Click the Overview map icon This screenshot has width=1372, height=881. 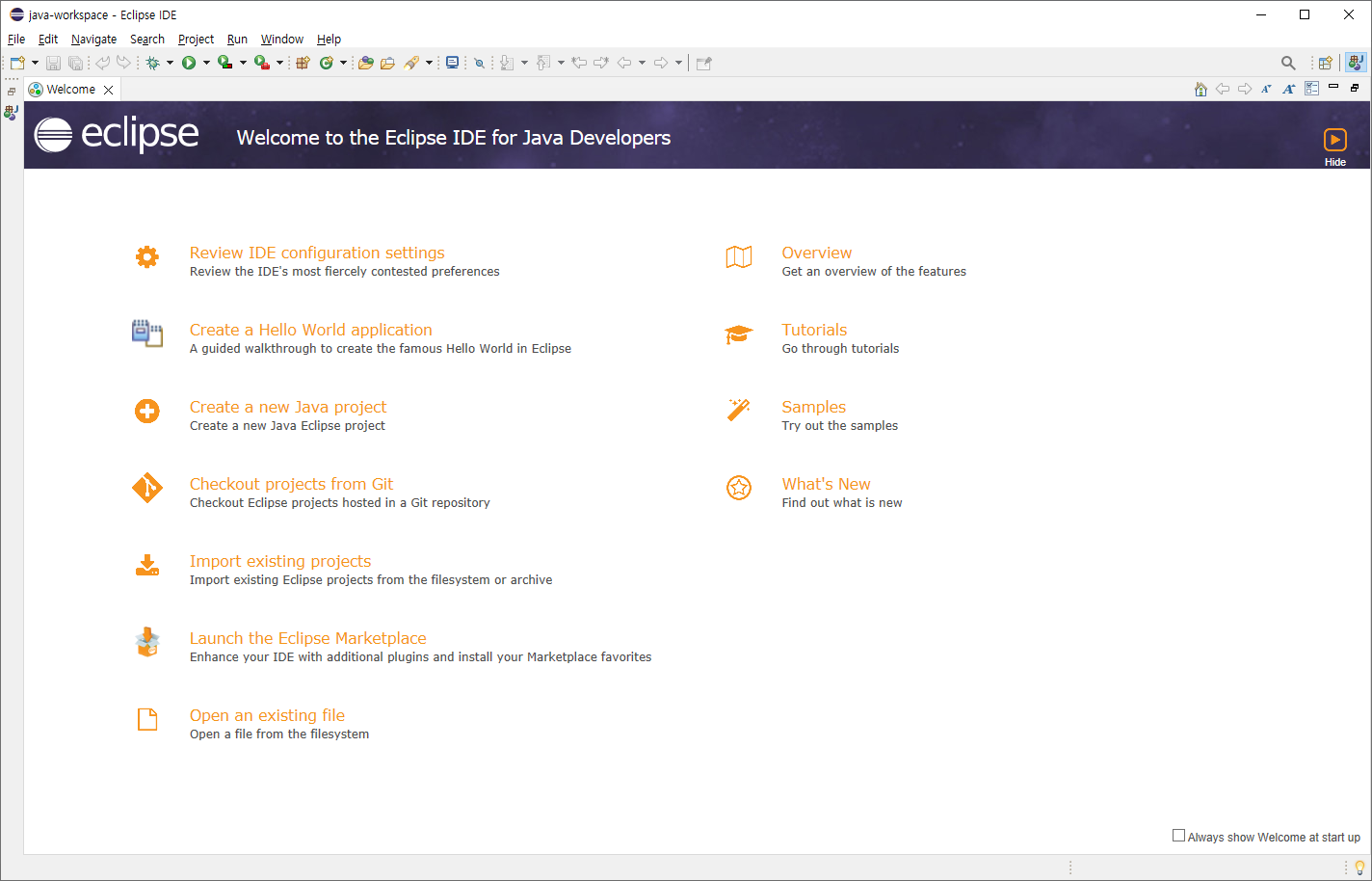[x=739, y=256]
